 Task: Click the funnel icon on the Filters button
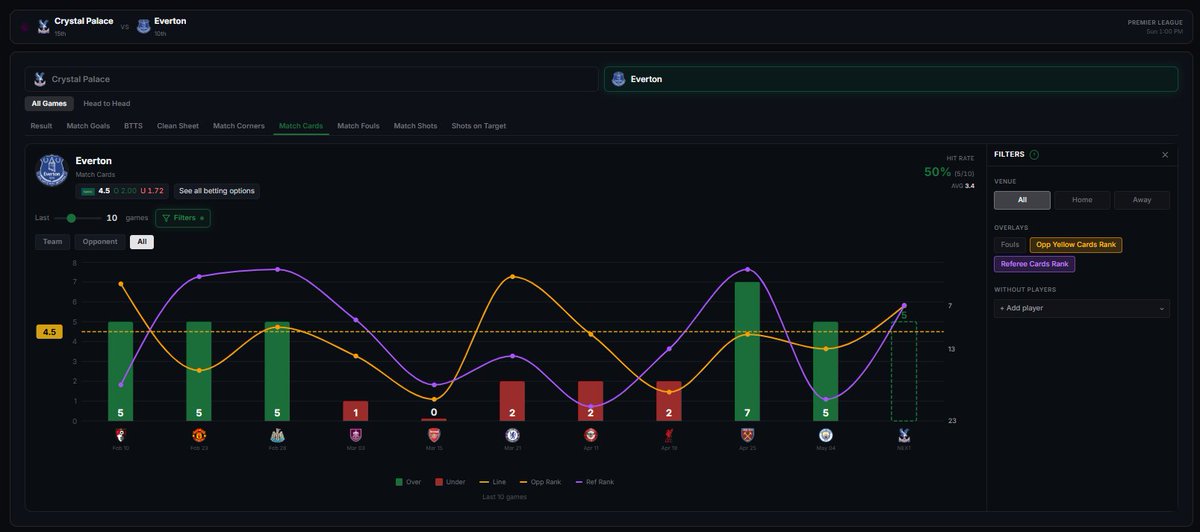(166, 217)
